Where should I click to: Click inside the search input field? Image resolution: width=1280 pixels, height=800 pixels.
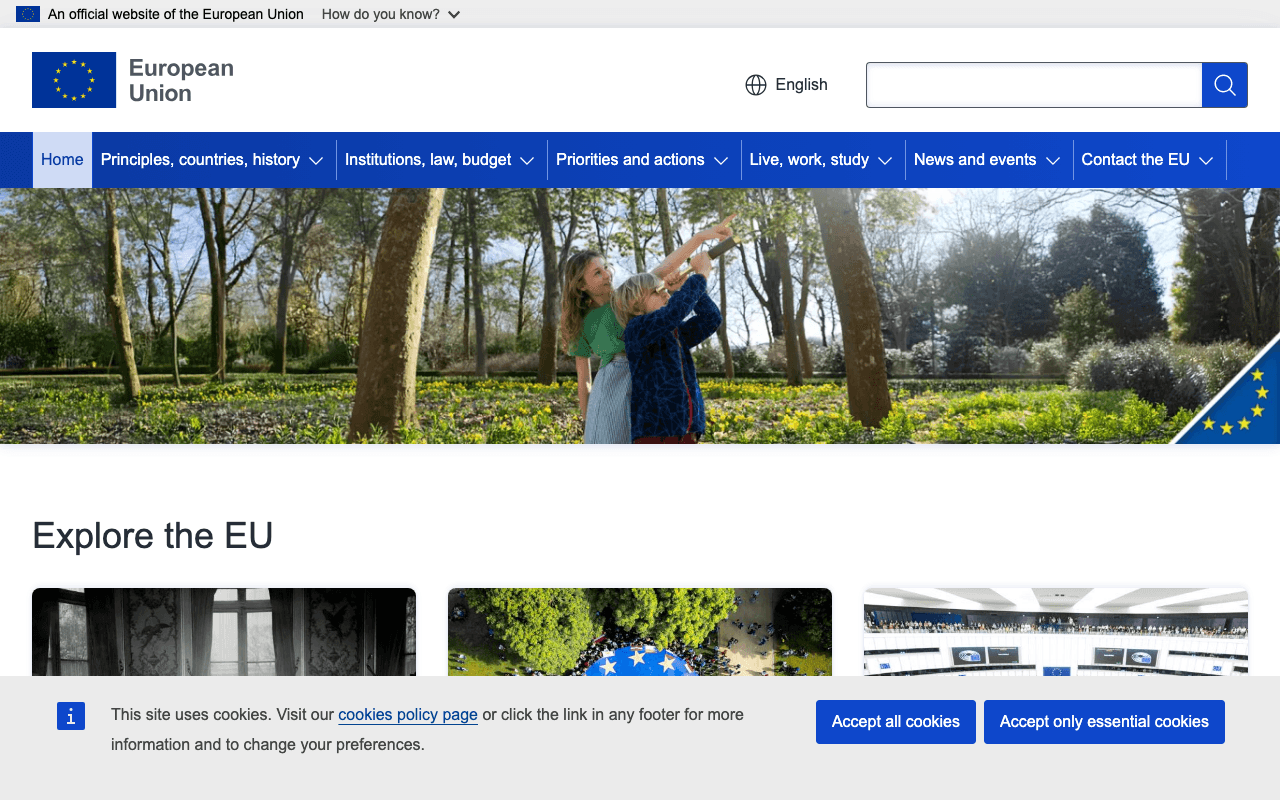(x=1034, y=84)
